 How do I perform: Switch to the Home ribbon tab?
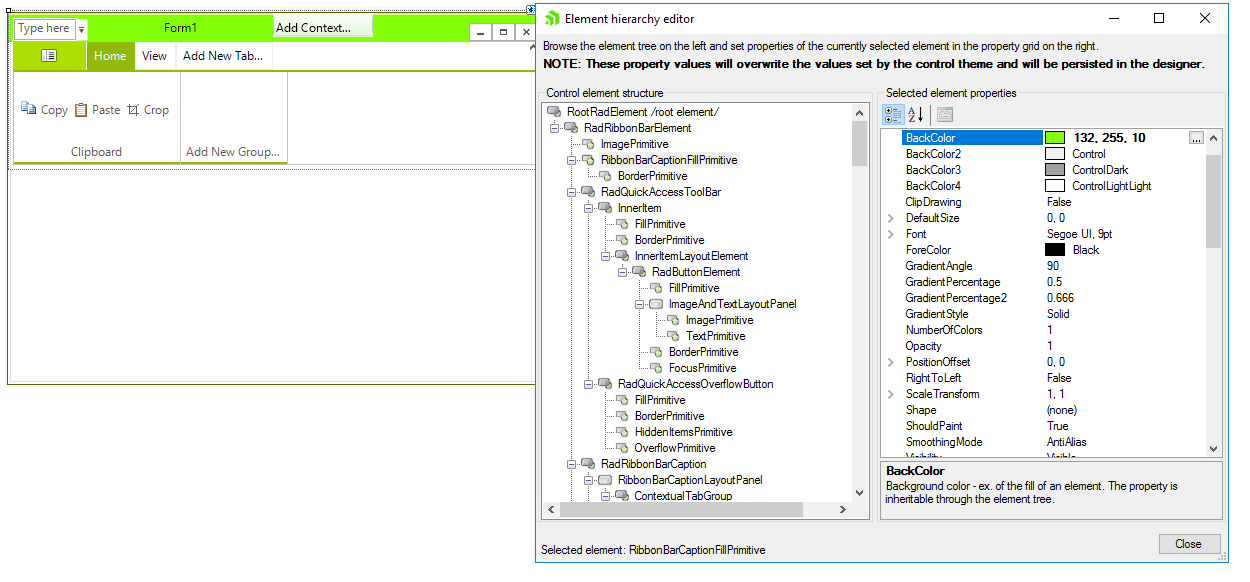(110, 56)
